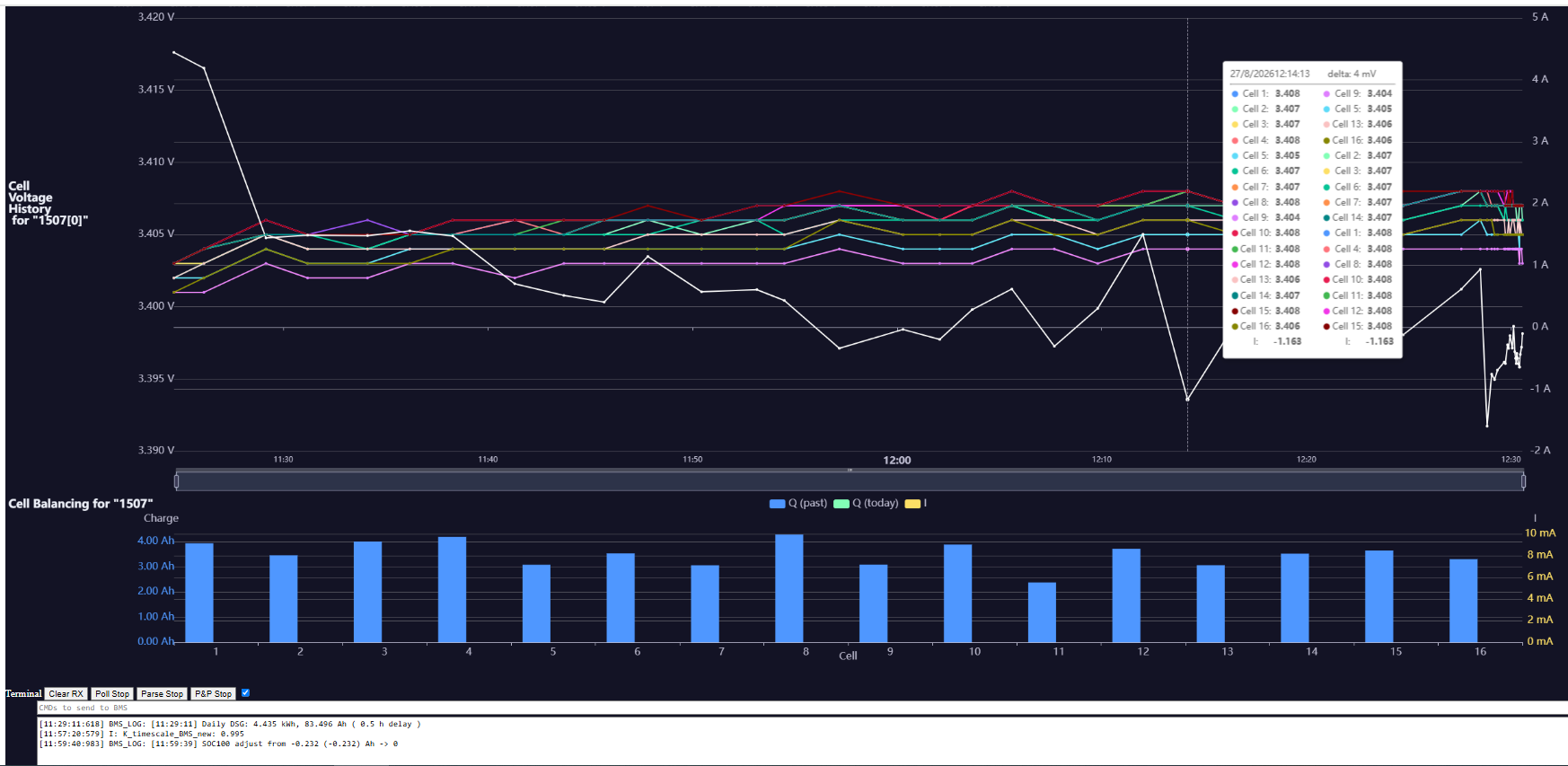Toggle the yellow I legend series
This screenshot has width=1568, height=766.
point(916,503)
